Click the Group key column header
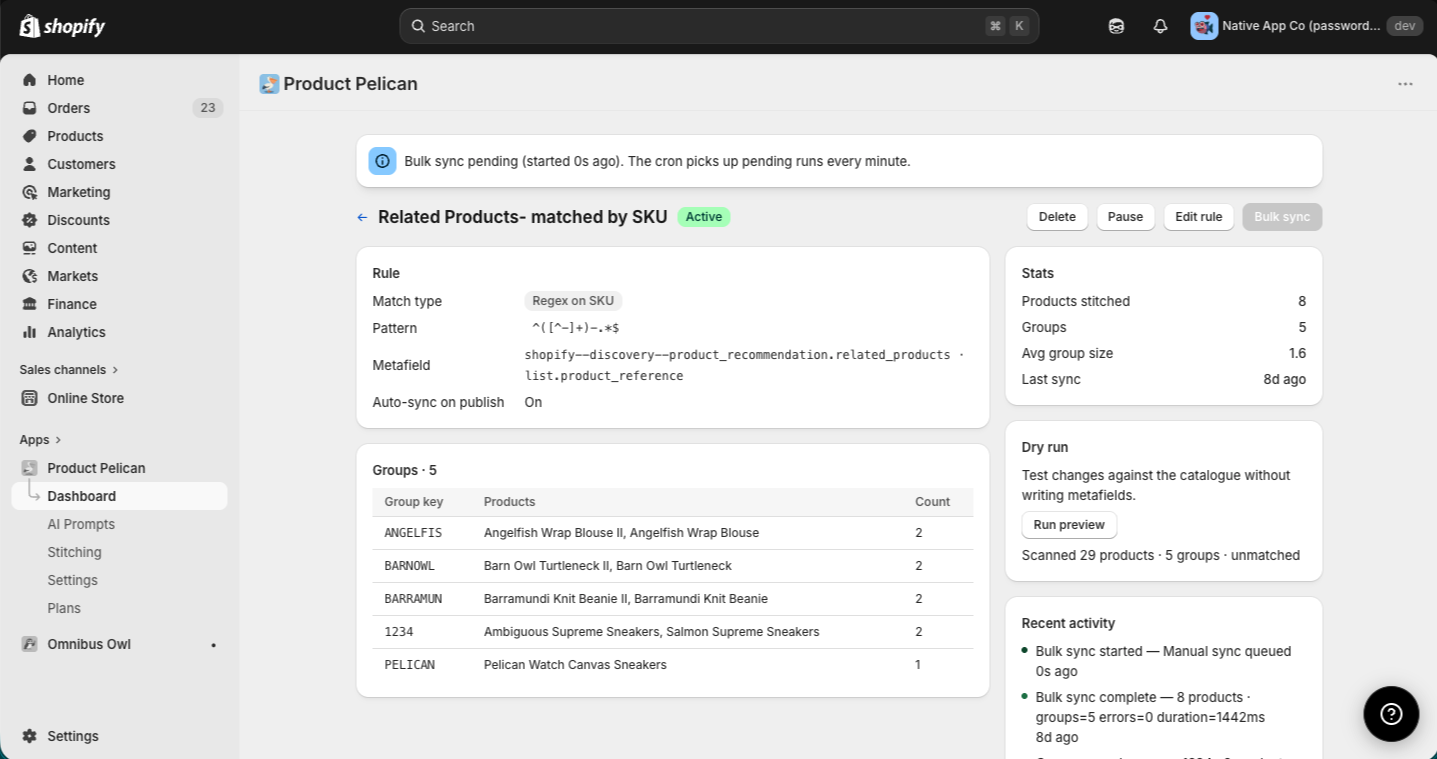Viewport: 1437px width, 759px height. (x=414, y=502)
